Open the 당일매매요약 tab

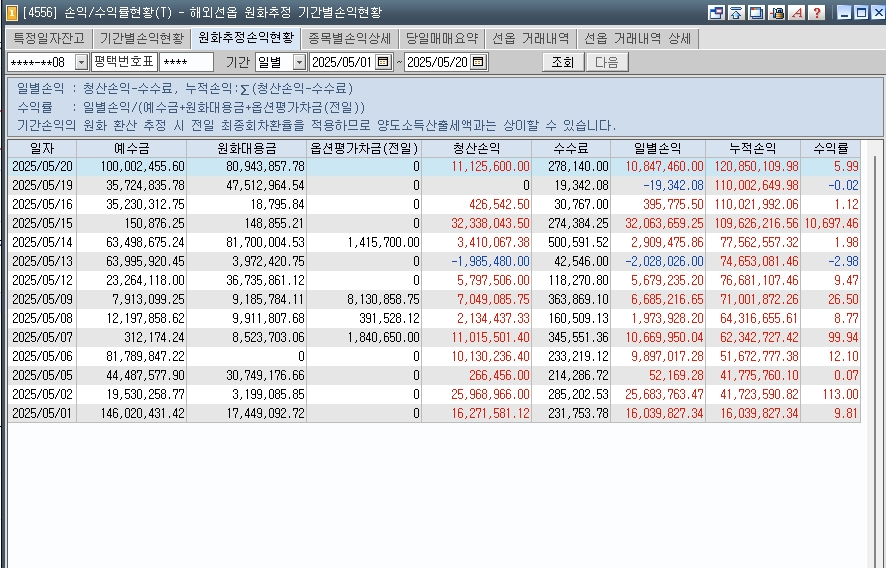coord(442,38)
